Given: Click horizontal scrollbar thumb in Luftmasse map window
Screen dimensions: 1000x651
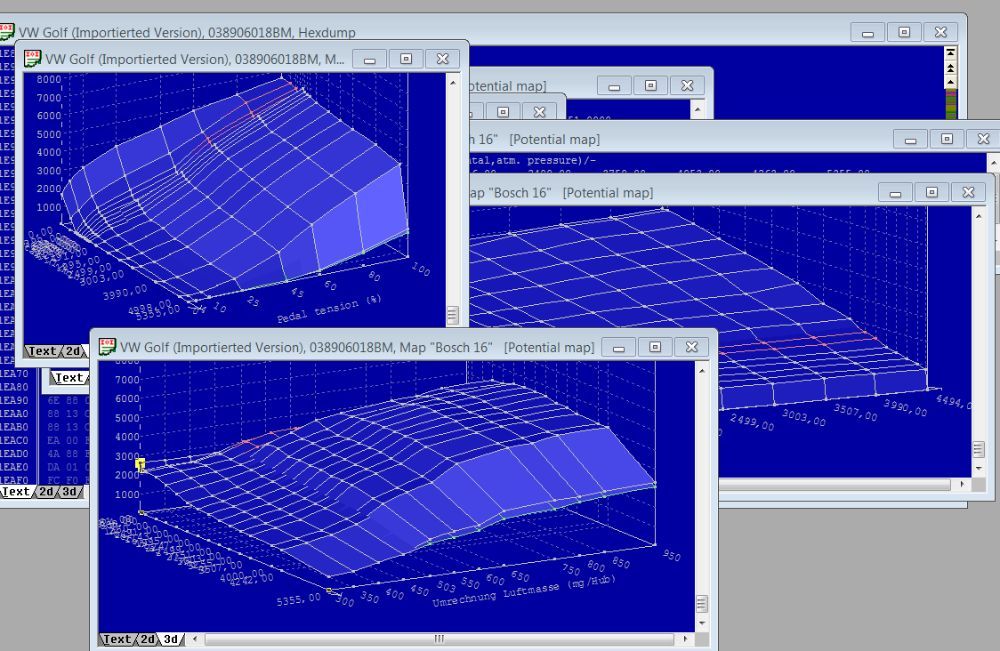Looking at the screenshot, I should [438, 639].
